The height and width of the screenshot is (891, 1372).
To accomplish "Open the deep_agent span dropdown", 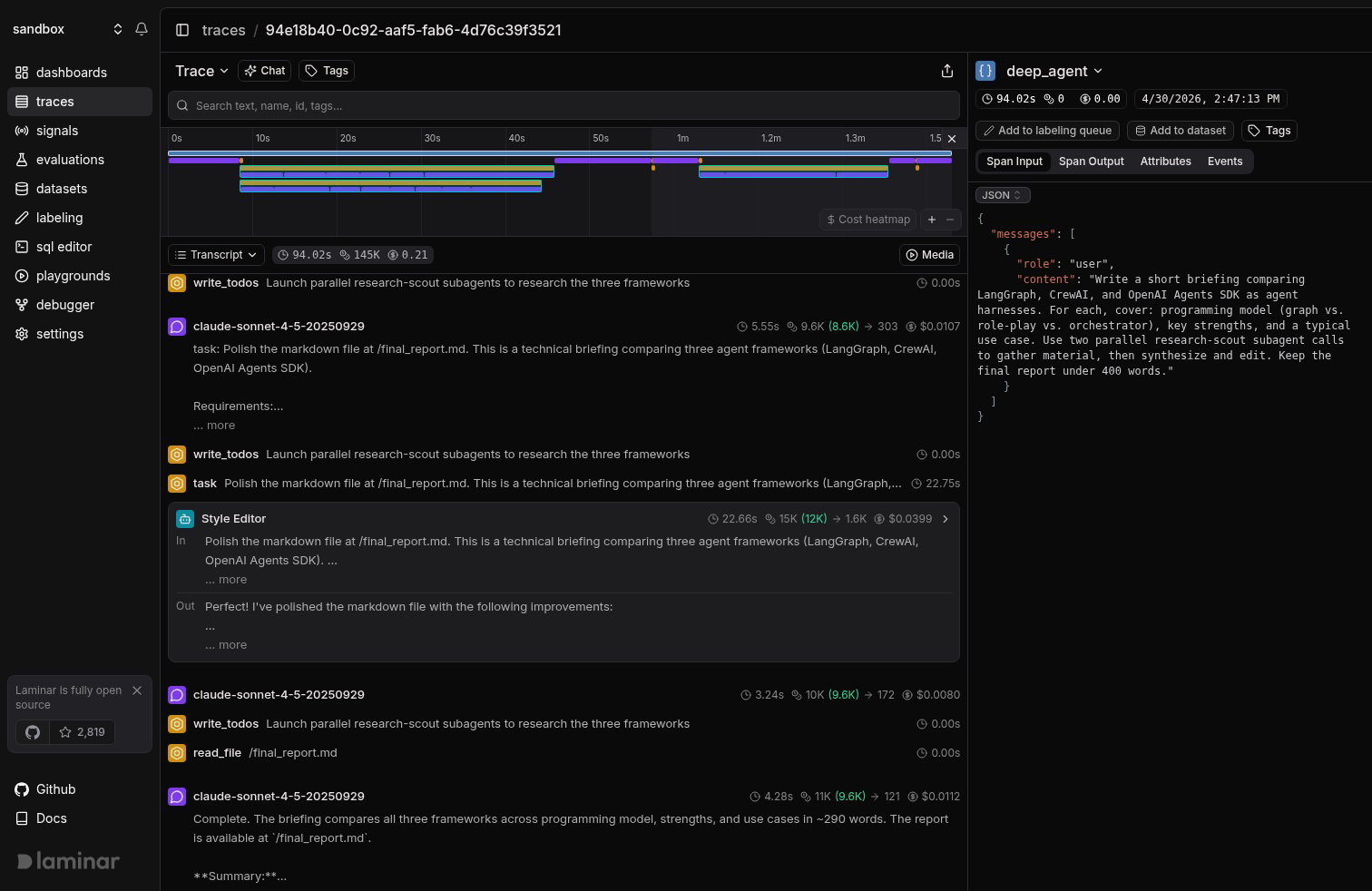I will (1054, 71).
